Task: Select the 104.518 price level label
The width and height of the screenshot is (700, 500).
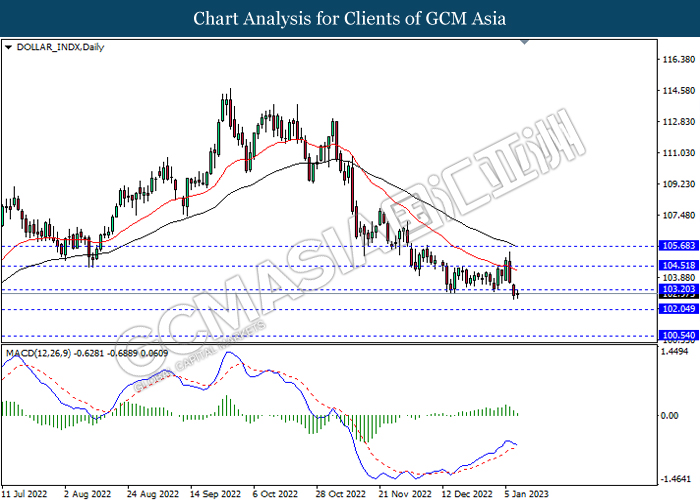Action: pyautogui.click(x=679, y=266)
